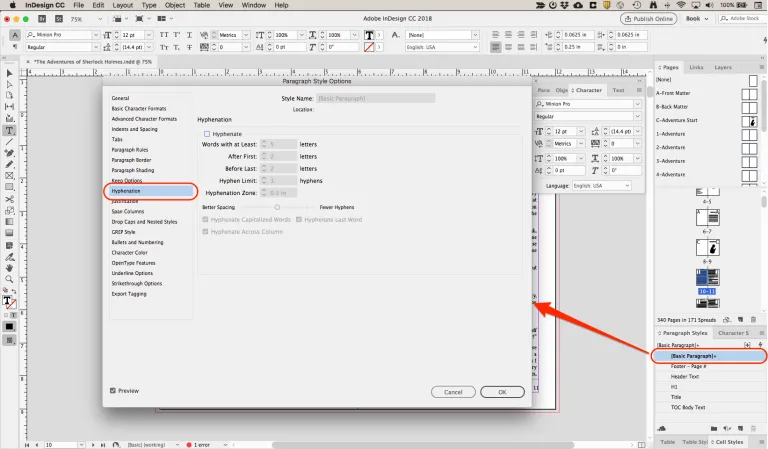The image size is (768, 449).
Task: Open the File menu
Action: point(78,5)
